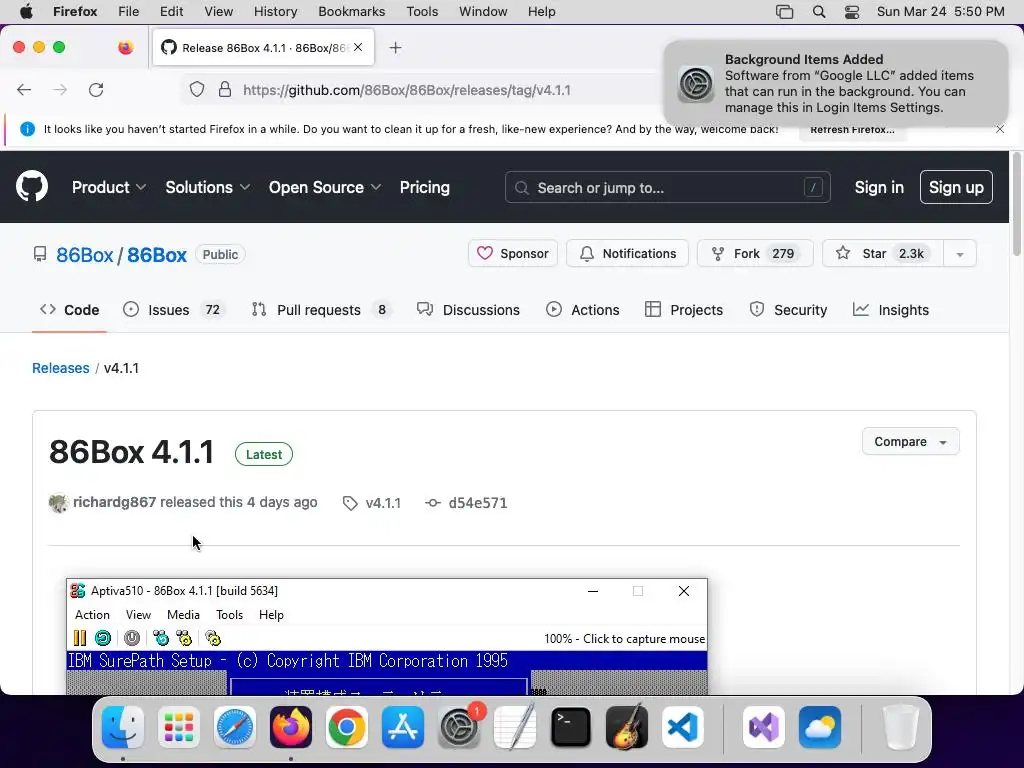Fork the 86Box repository
Screen dimensions: 1024x768
pyautogui.click(x=755, y=253)
